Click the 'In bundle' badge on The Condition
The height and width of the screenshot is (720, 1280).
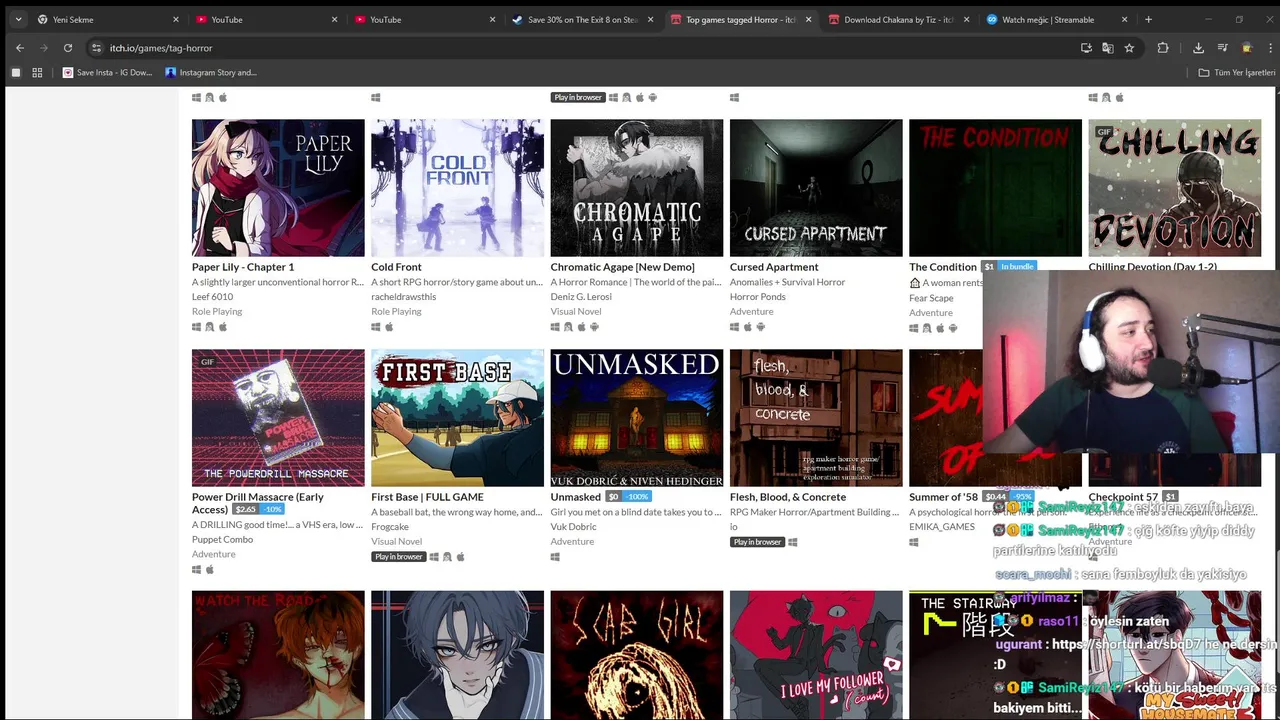click(x=1017, y=267)
